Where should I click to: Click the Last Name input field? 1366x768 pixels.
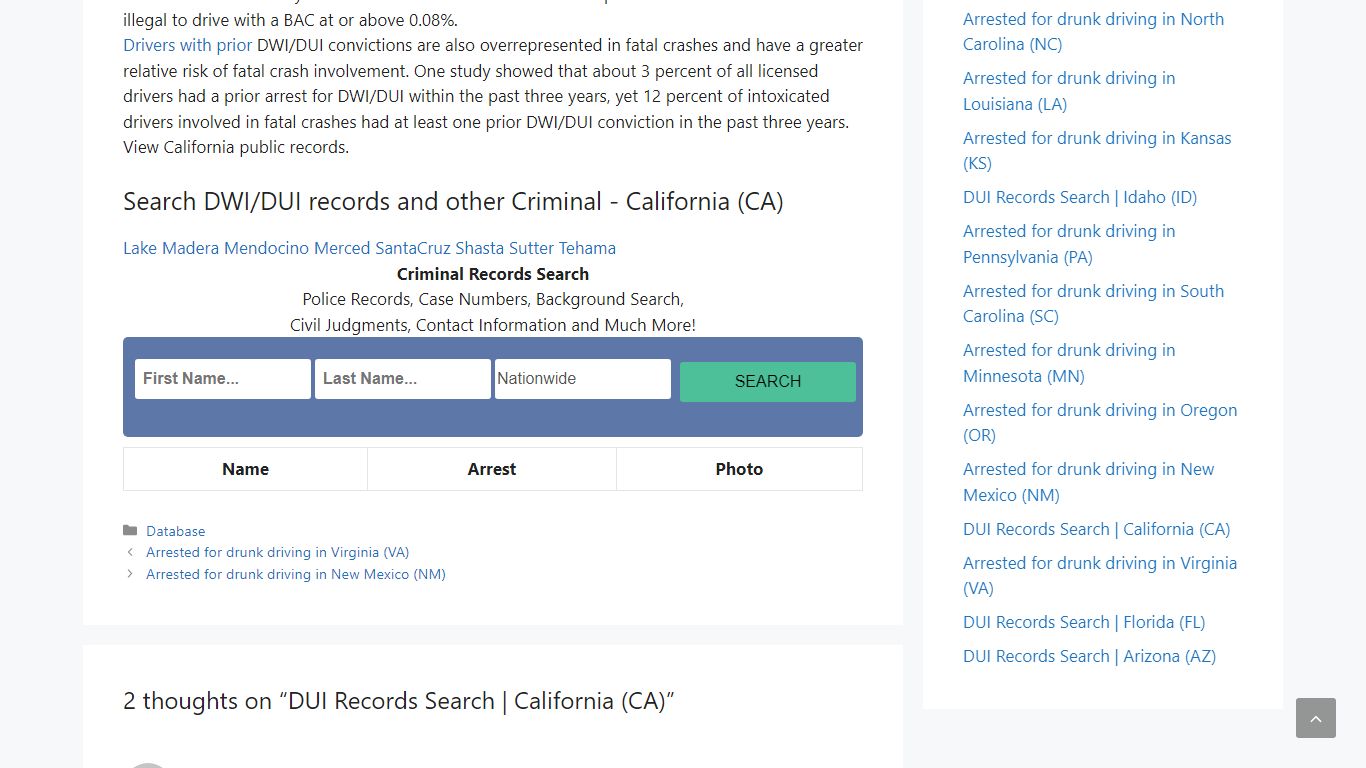click(403, 379)
